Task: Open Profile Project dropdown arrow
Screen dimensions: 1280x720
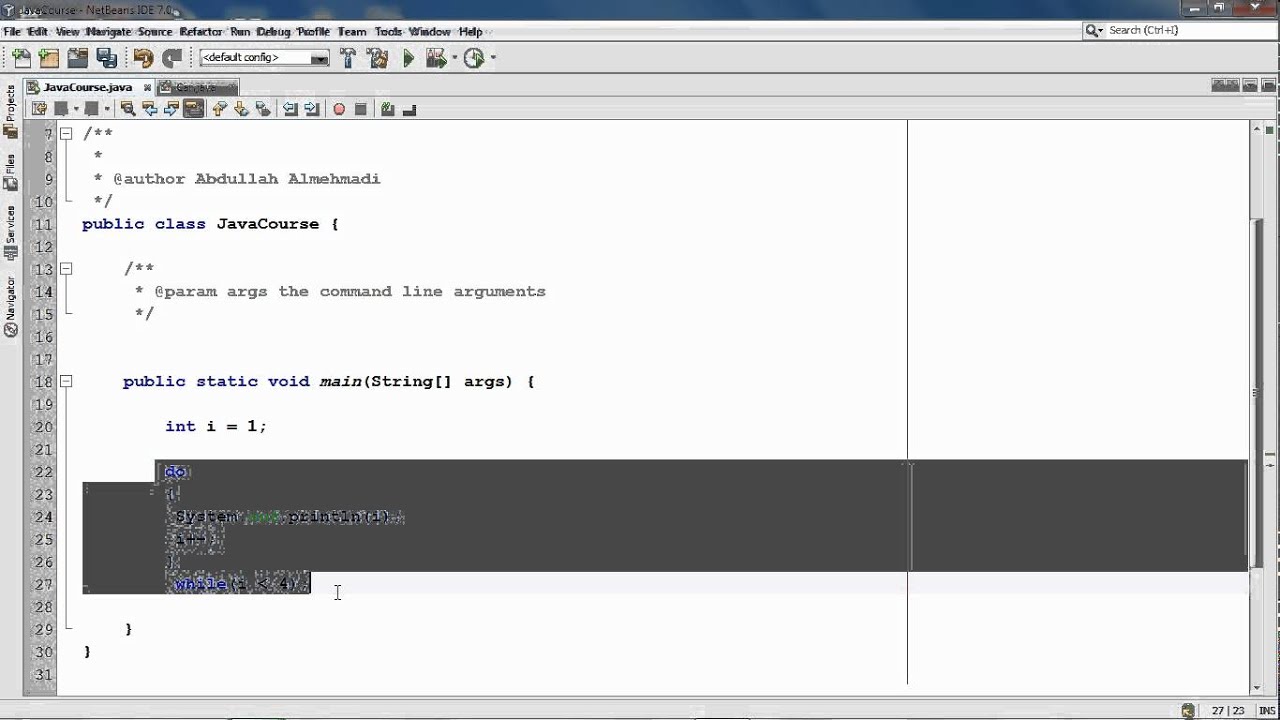Action: [493, 58]
